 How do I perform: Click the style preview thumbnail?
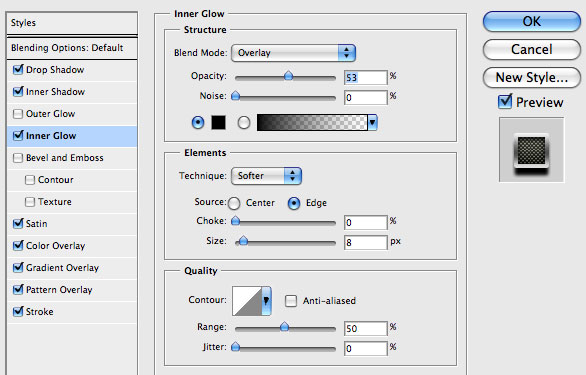[531, 150]
